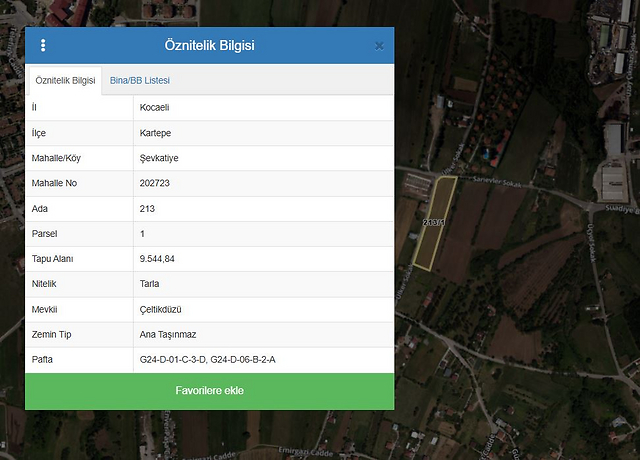Click the Şevkatiye neighborhood value
Image resolution: width=640 pixels, height=460 pixels.
click(x=160, y=158)
